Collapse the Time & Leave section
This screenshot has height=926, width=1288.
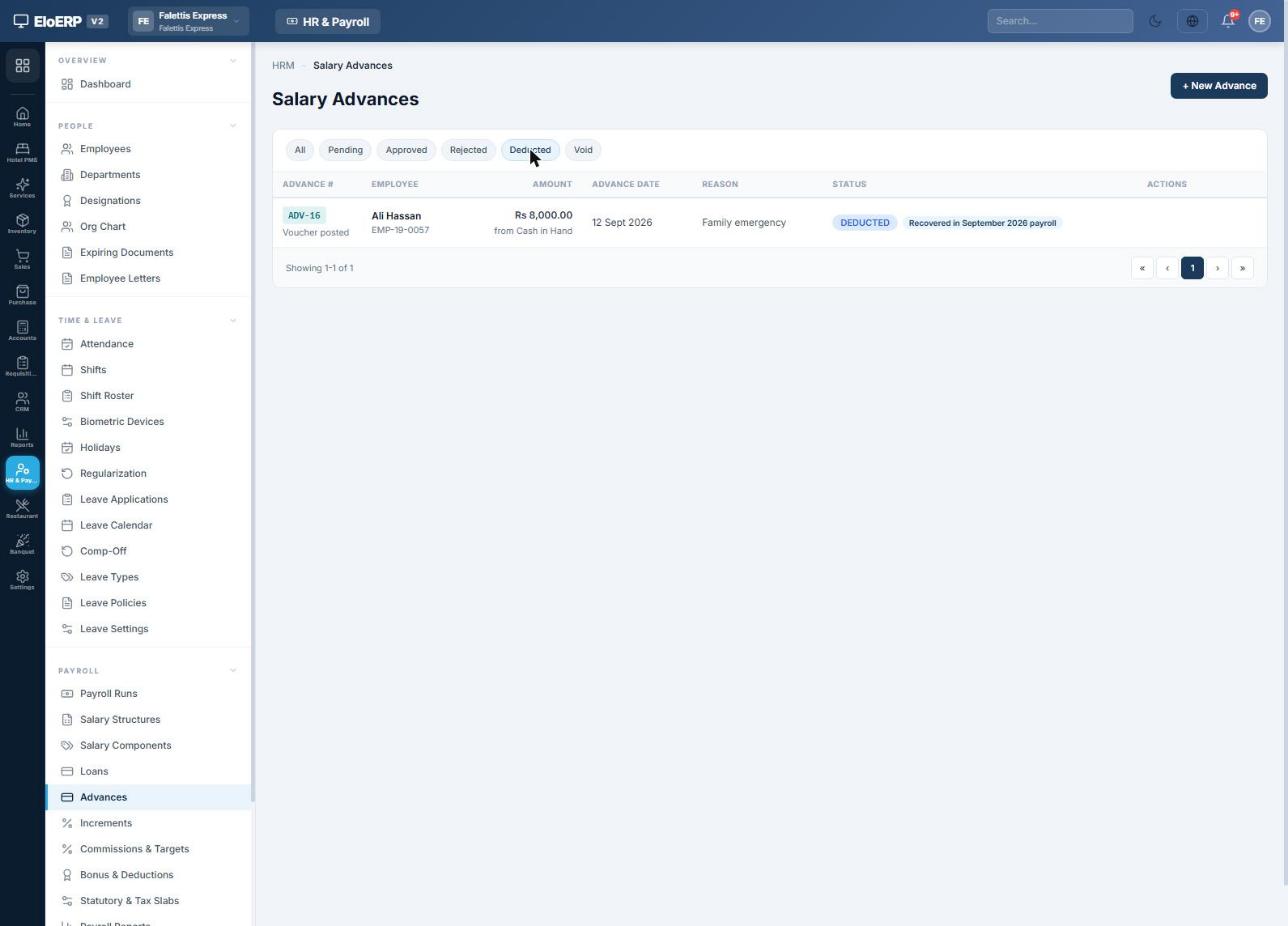pos(233,321)
